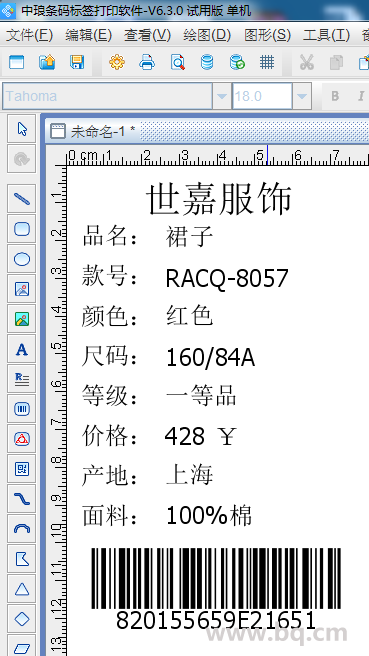Select the 世嘉服饰 title text
The image size is (369, 656).
[x=219, y=200]
